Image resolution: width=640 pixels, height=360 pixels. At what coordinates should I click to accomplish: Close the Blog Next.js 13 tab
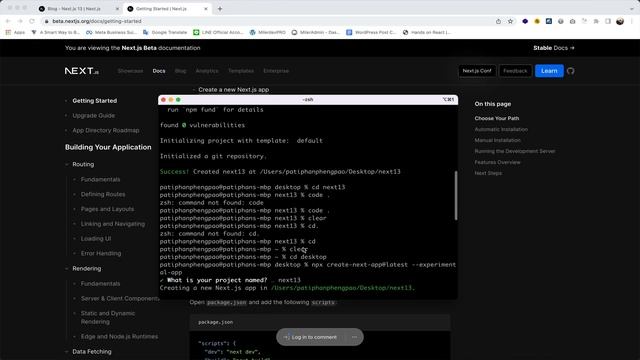tap(117, 9)
